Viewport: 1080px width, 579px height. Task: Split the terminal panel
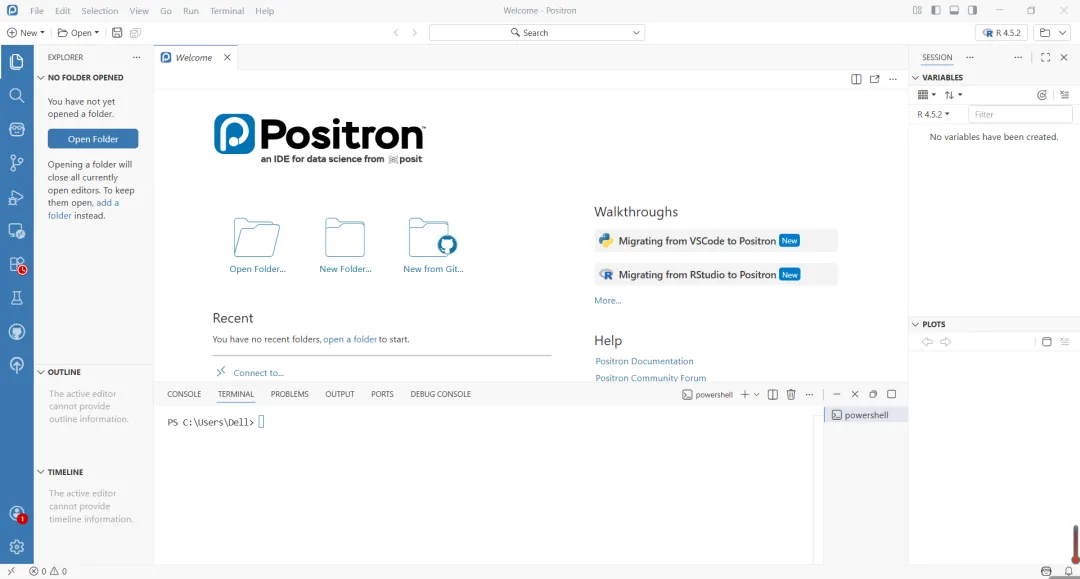pos(773,394)
